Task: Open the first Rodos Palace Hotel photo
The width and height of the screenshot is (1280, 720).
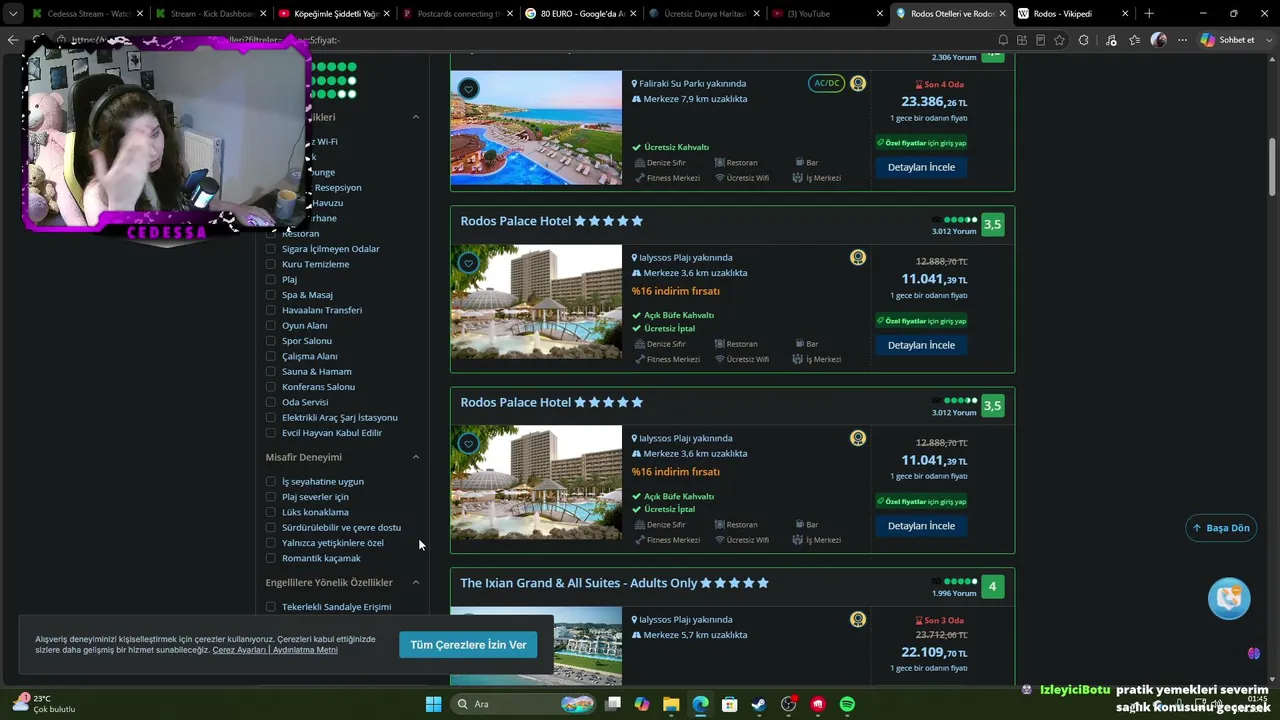Action: point(536,302)
